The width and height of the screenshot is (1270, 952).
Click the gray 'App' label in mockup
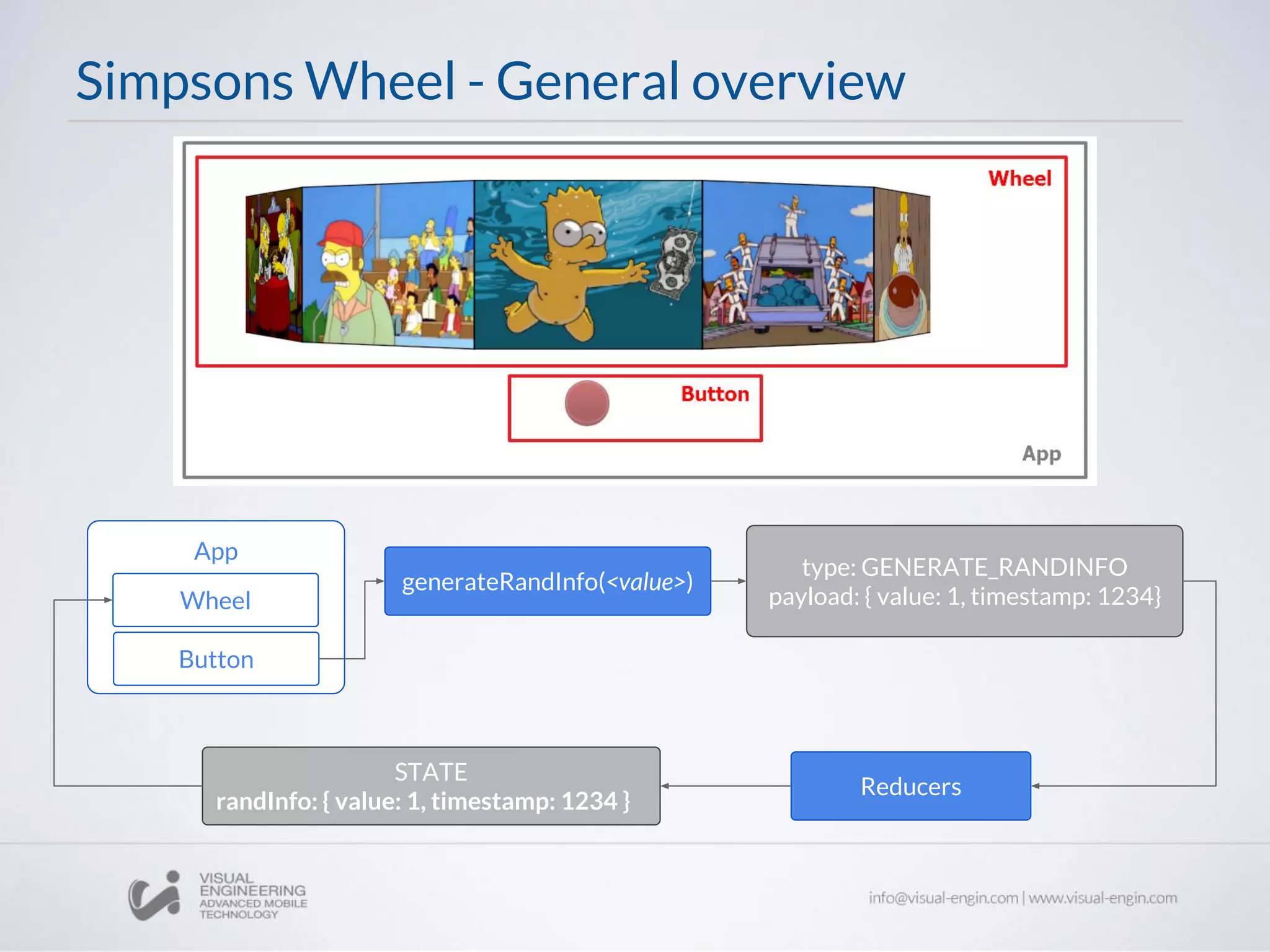point(1041,454)
